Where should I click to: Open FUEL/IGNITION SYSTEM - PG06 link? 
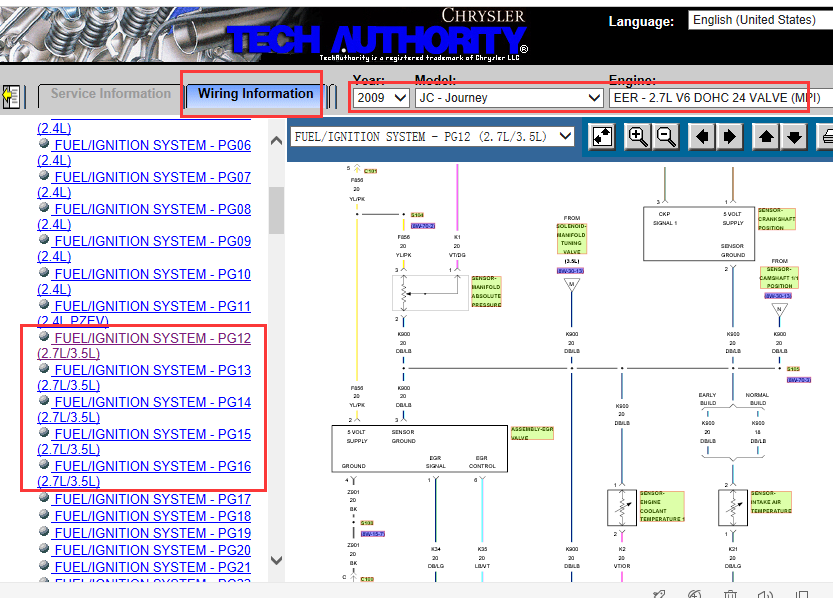point(144,152)
